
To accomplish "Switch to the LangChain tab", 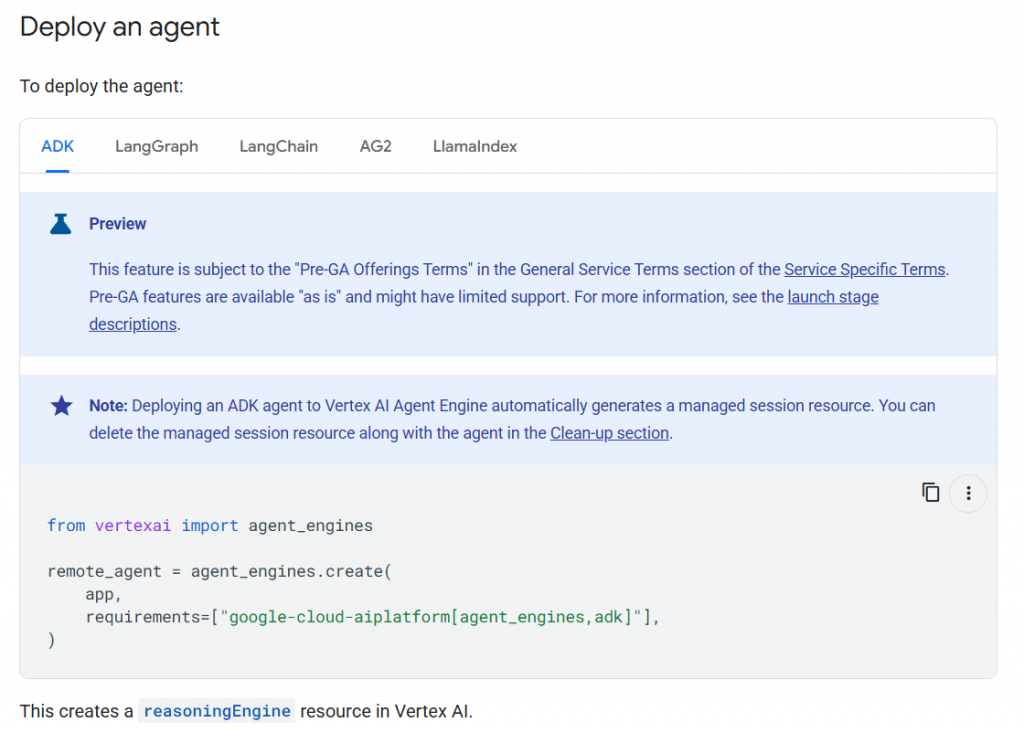I will click(278, 146).
